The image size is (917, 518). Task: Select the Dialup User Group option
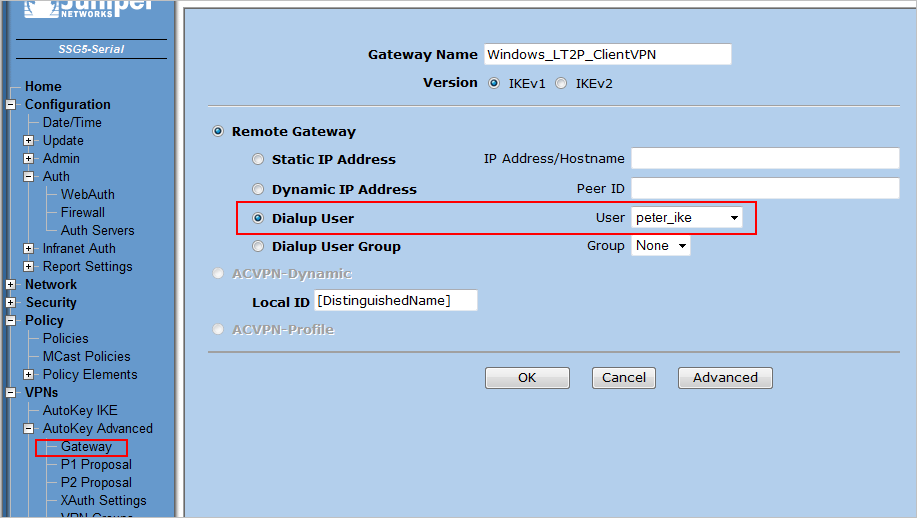point(259,247)
